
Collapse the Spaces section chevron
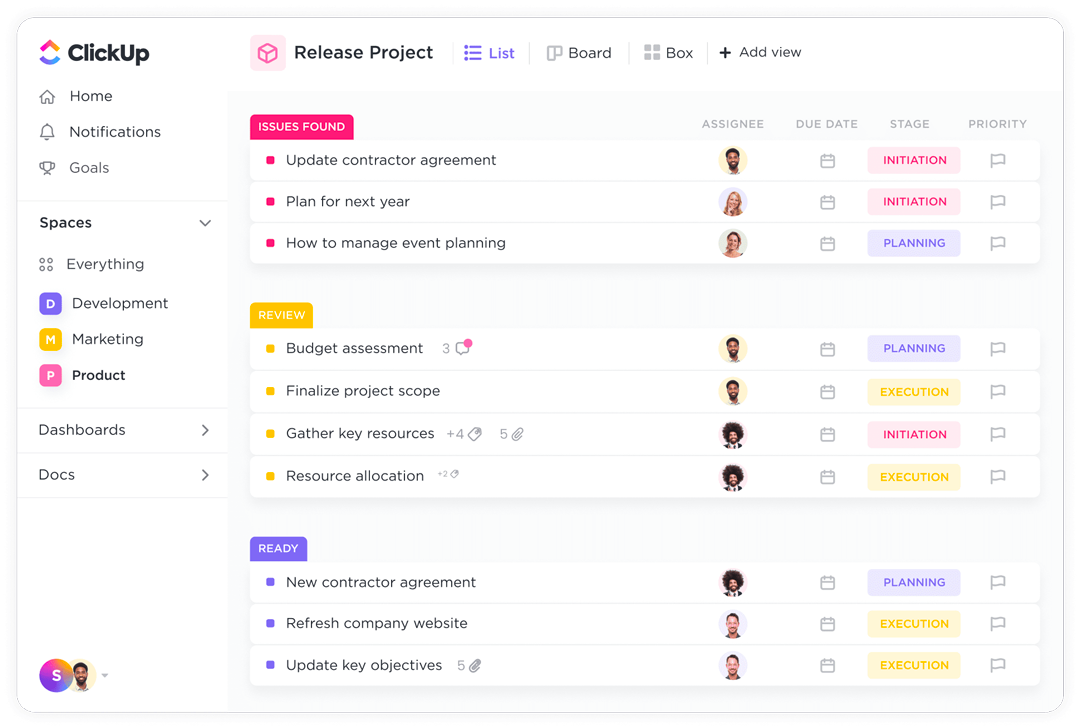pos(205,223)
